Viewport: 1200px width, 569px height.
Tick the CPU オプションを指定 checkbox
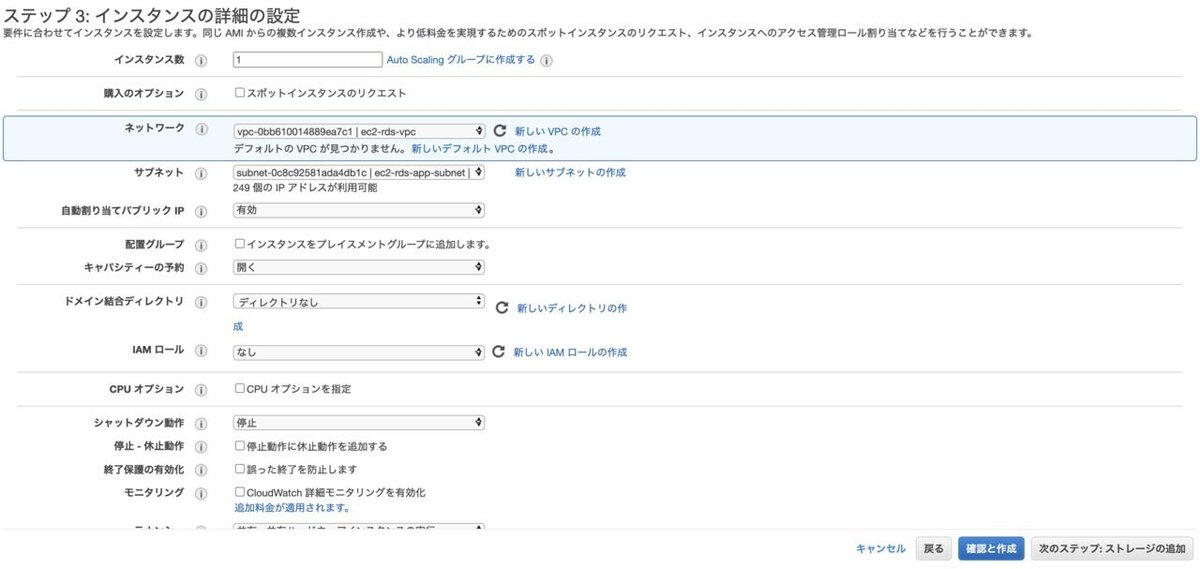[239, 388]
